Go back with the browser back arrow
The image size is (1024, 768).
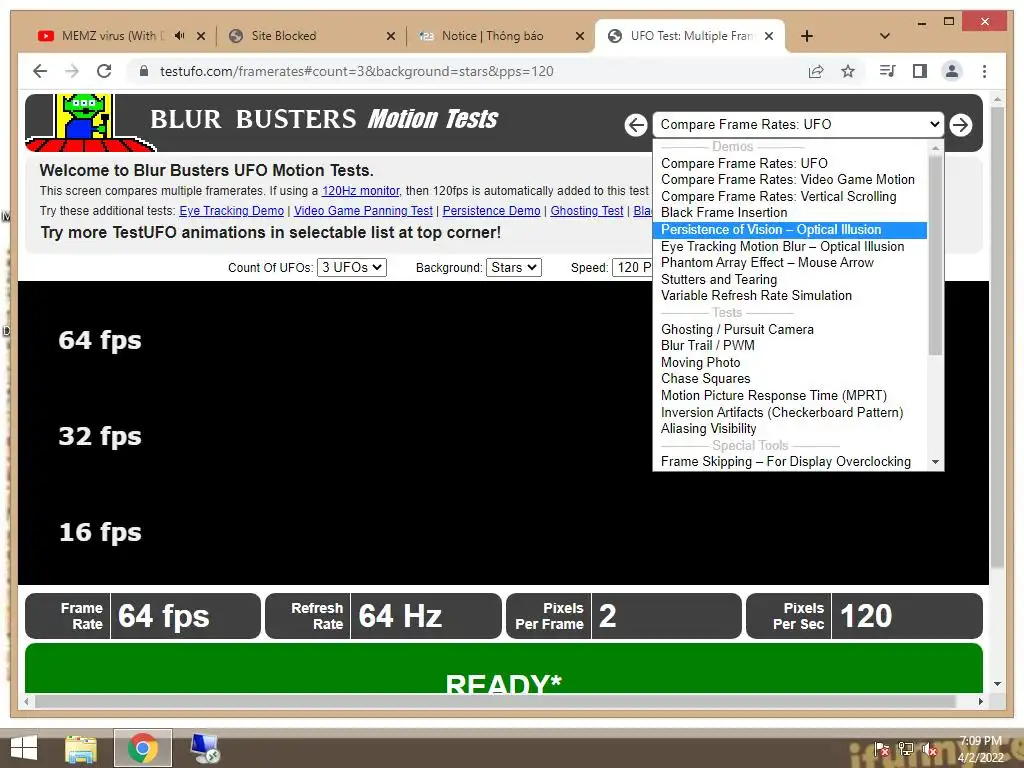point(40,71)
